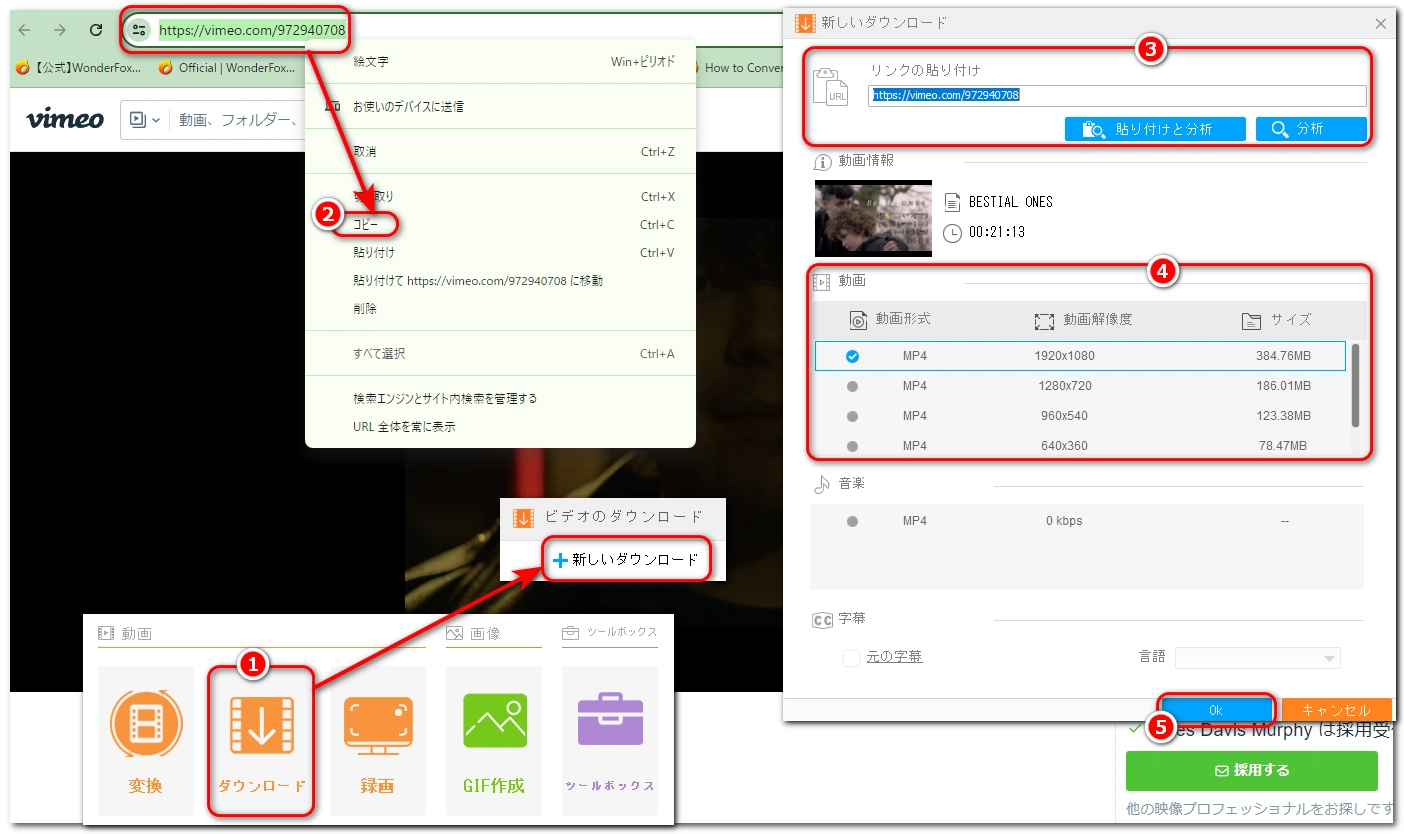Viewport: 1404px width, 834px height.
Task: Select the MP4 640x360 radio option
Action: (852, 446)
